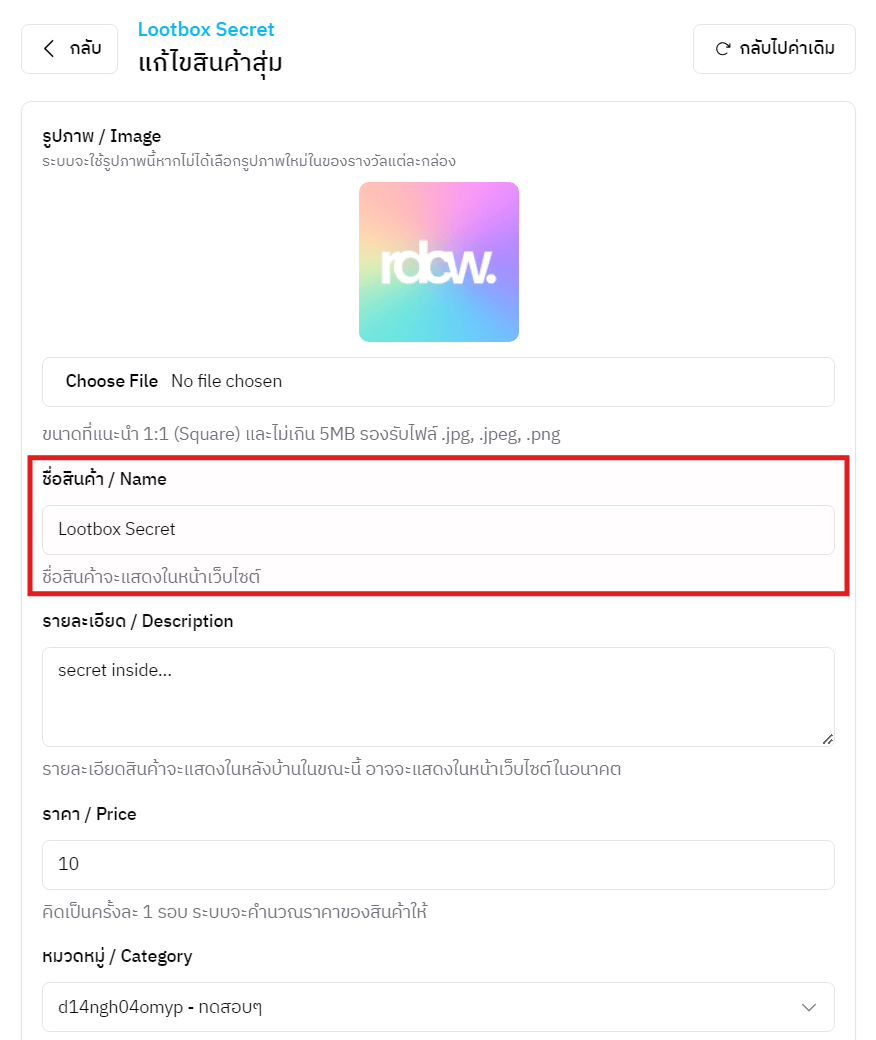Click the 'รายละเอียด / Description' label
The height and width of the screenshot is (1040, 876).
138,621
